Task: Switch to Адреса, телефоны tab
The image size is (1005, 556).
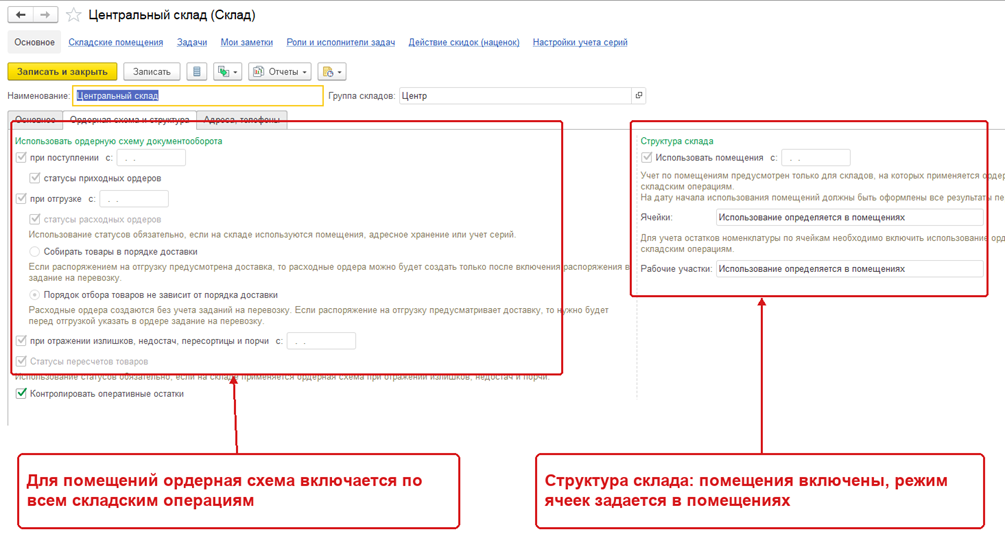Action: click(x=242, y=120)
